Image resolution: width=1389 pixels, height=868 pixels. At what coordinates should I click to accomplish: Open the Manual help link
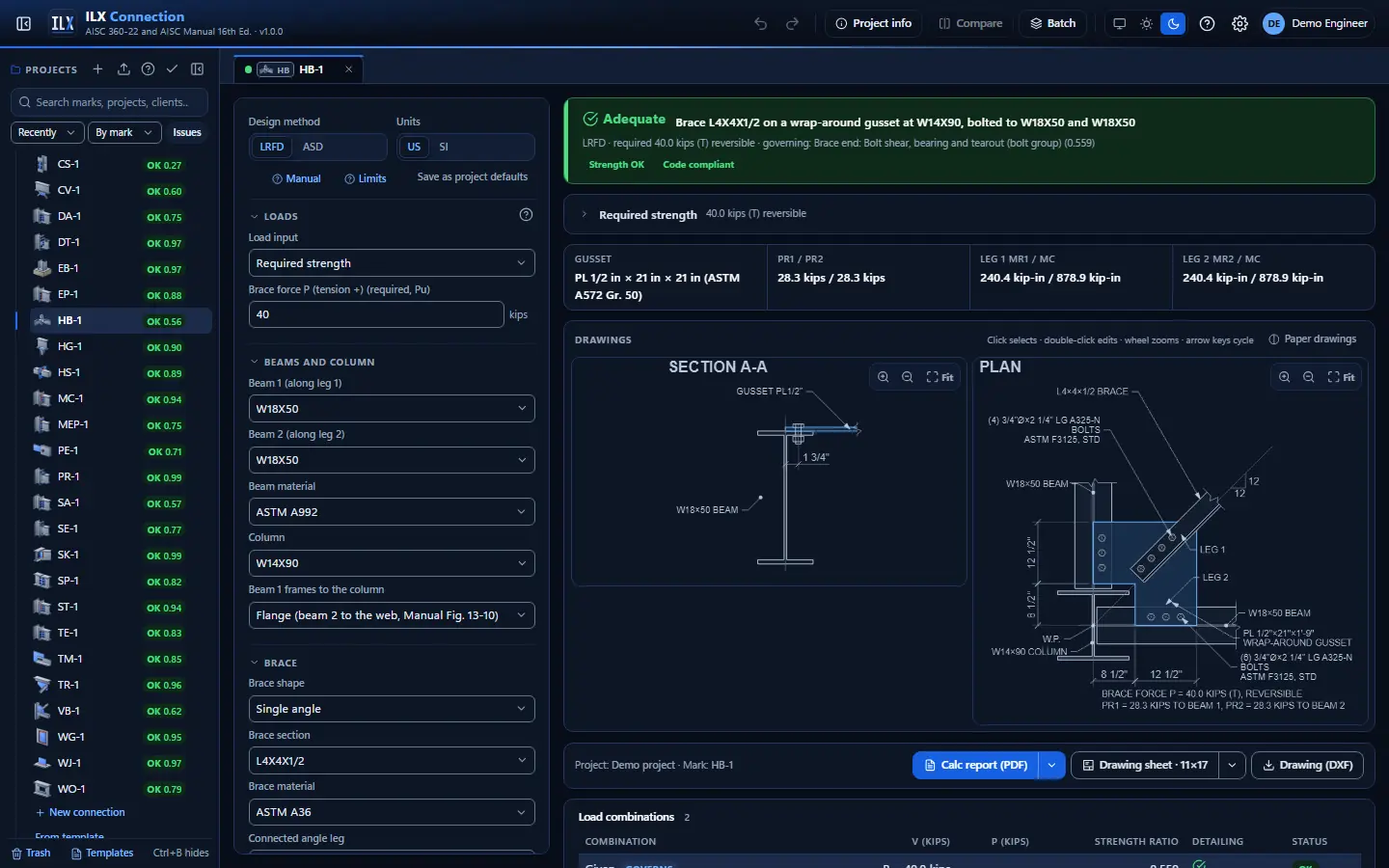pos(297,178)
